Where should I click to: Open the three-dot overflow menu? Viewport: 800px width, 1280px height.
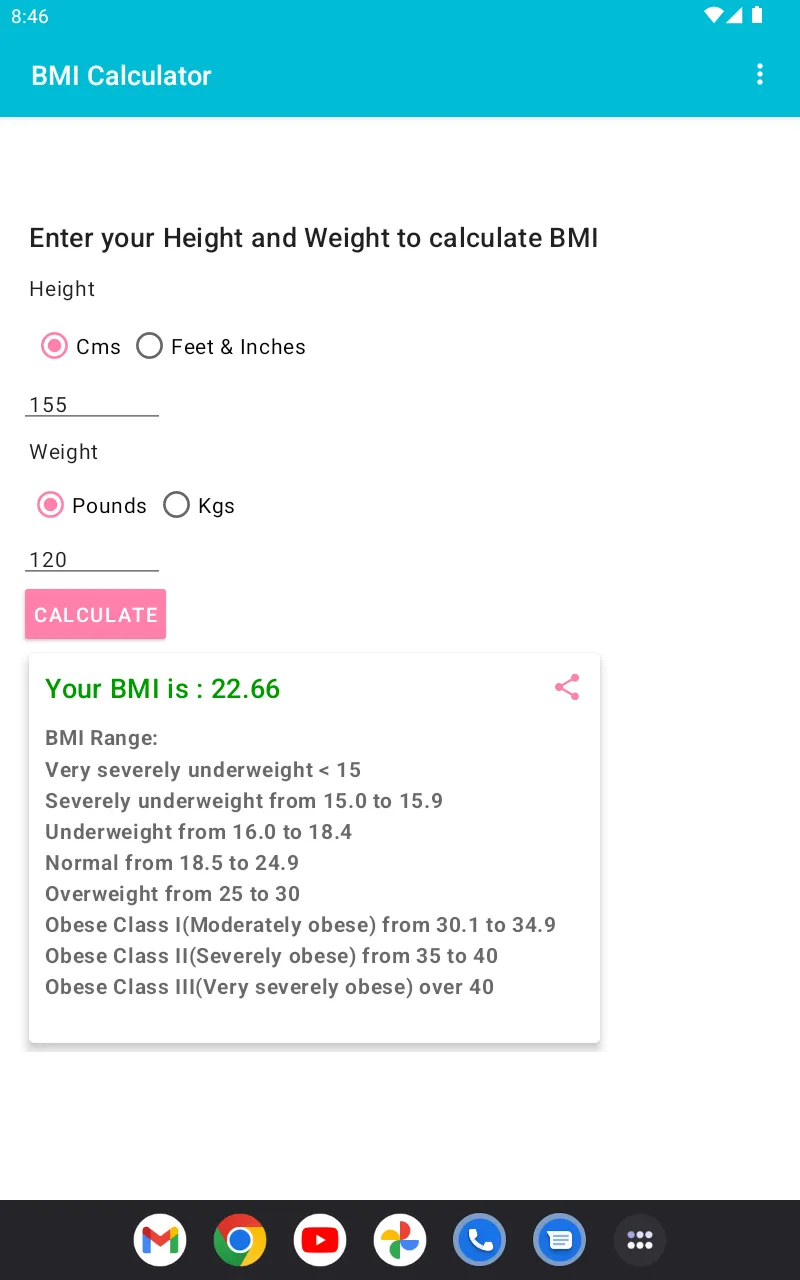click(x=760, y=74)
